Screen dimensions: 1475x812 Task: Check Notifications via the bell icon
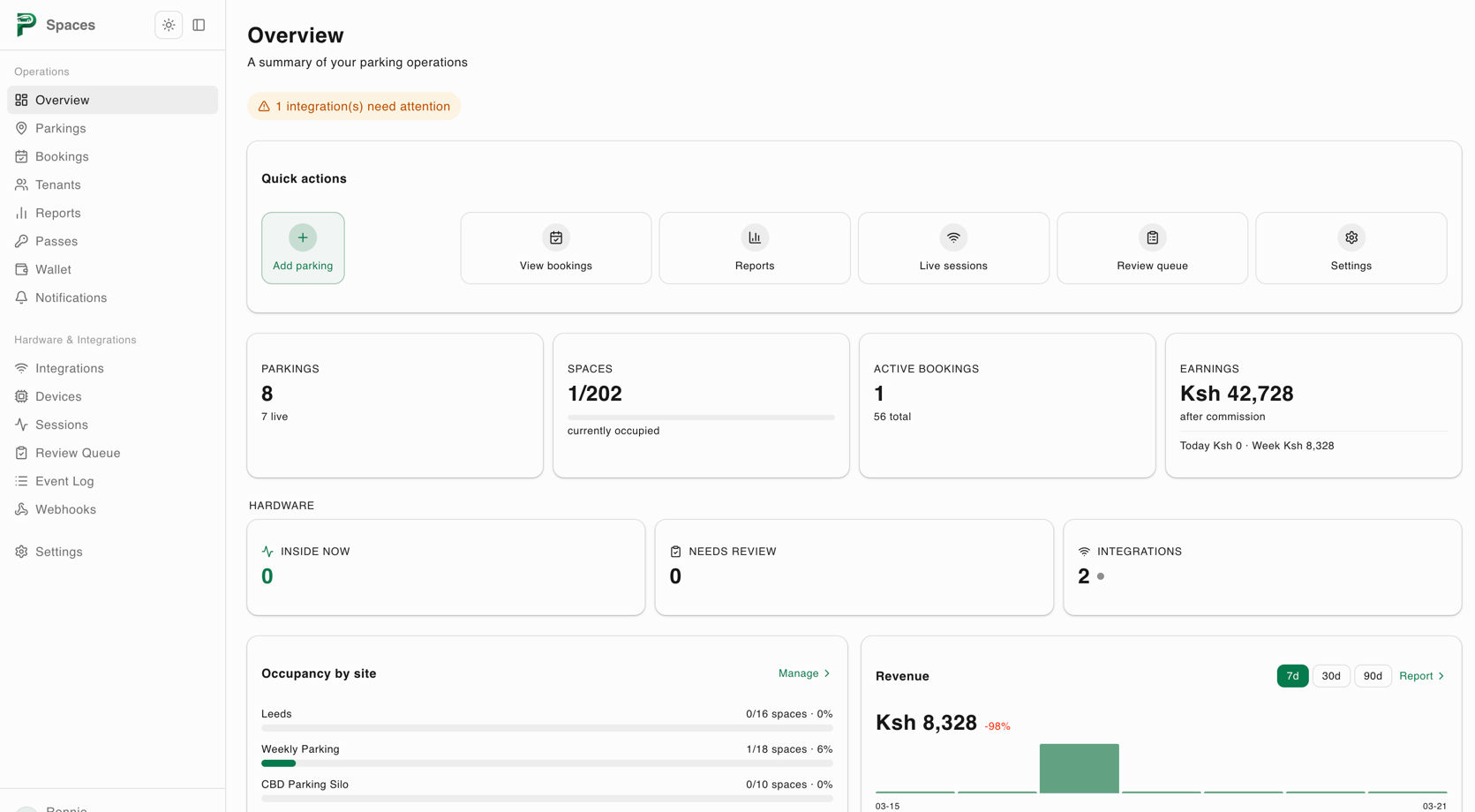21,297
